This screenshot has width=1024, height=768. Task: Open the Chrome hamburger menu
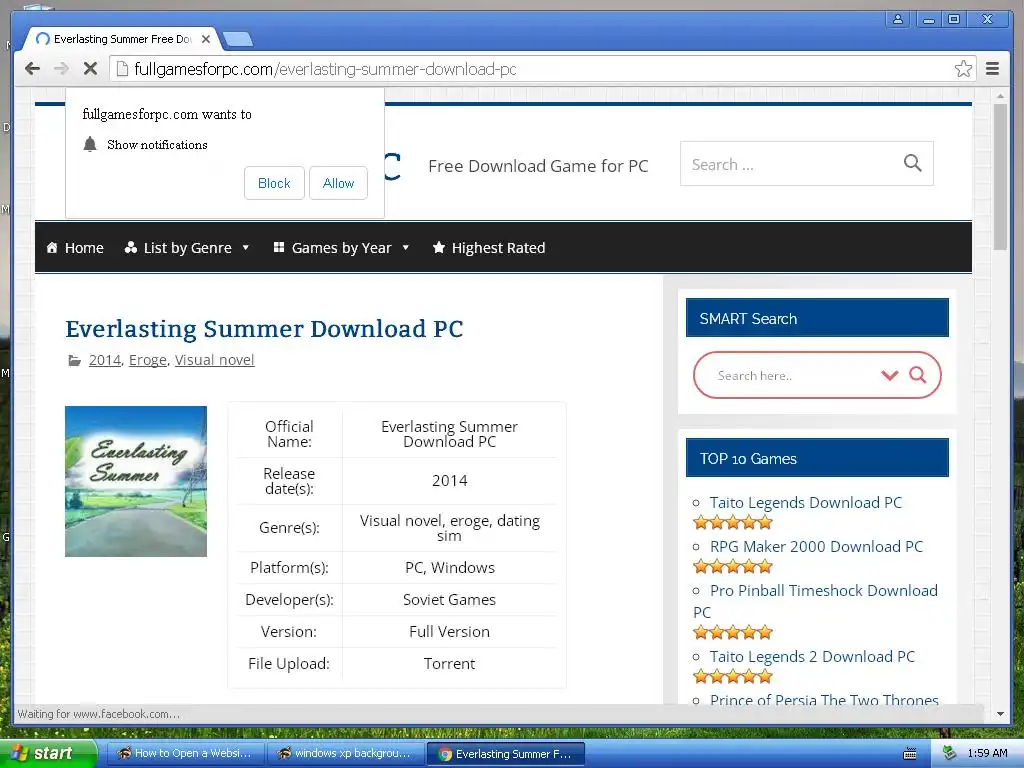pyautogui.click(x=992, y=69)
